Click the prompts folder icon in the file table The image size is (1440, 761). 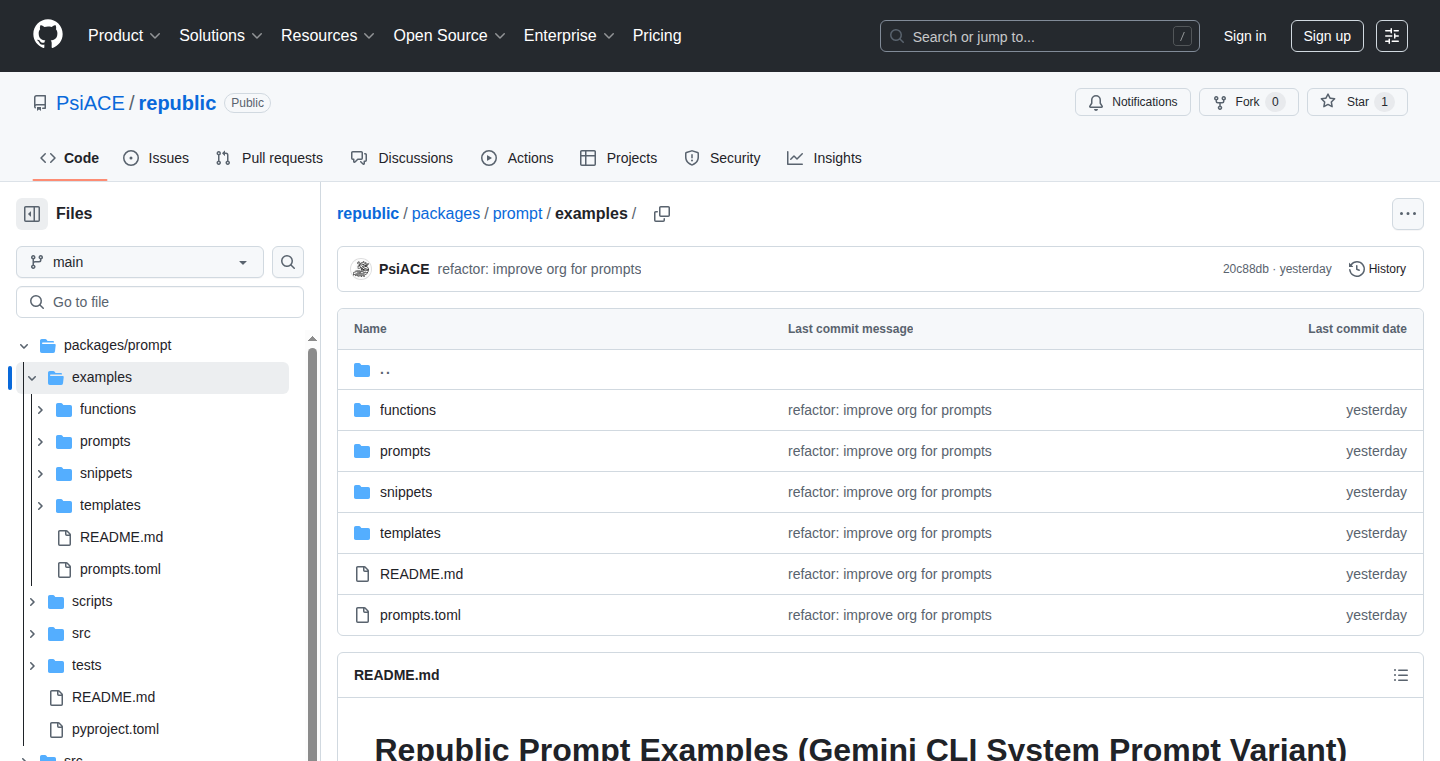pyautogui.click(x=362, y=451)
